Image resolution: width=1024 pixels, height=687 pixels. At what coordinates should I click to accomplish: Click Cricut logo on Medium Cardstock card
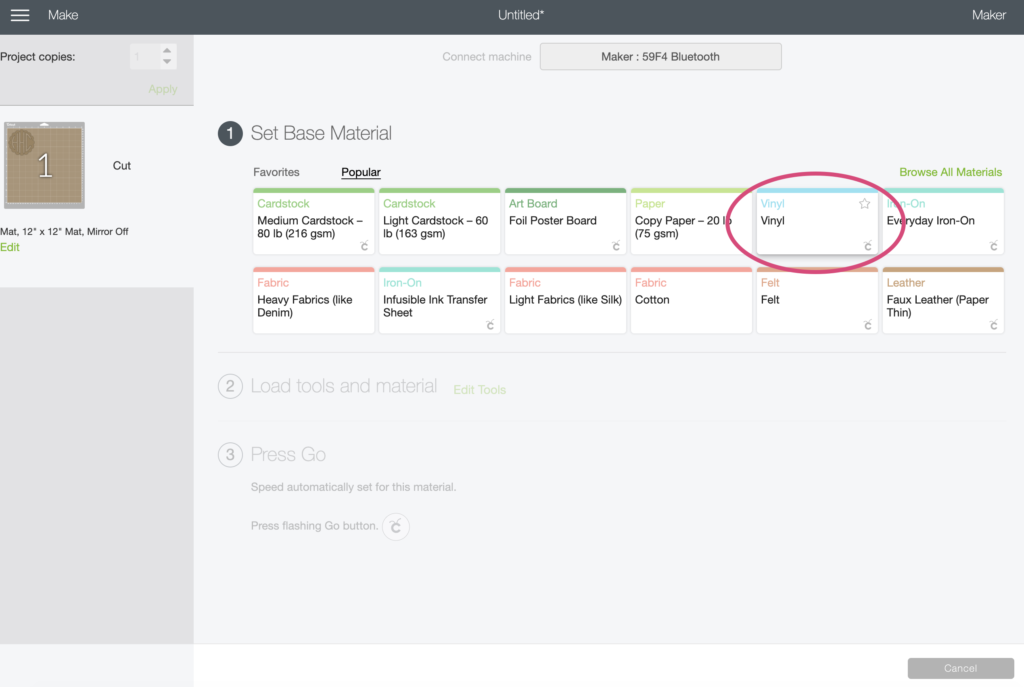click(x=364, y=246)
